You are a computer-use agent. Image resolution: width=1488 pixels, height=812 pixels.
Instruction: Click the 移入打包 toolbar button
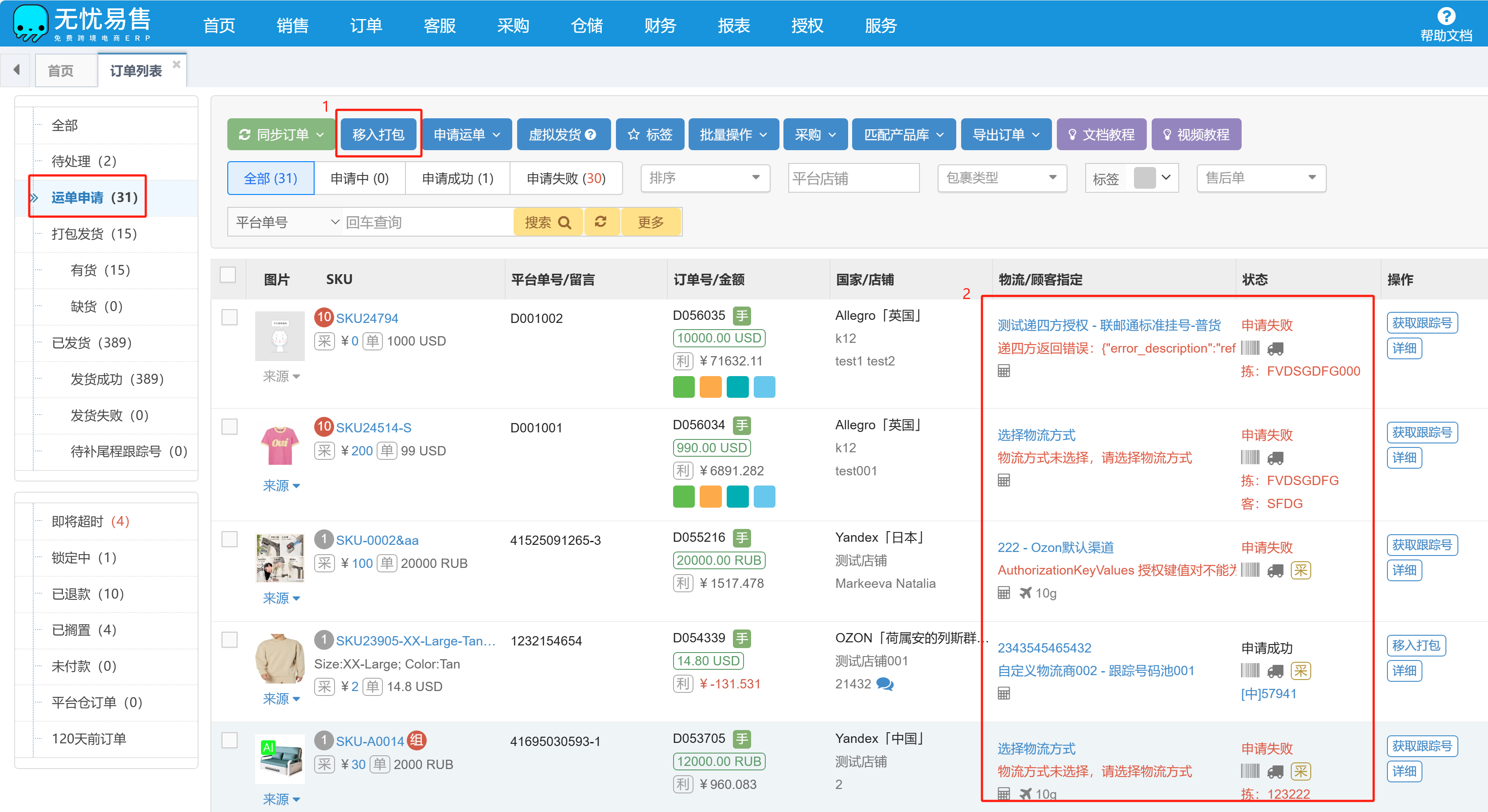(378, 135)
